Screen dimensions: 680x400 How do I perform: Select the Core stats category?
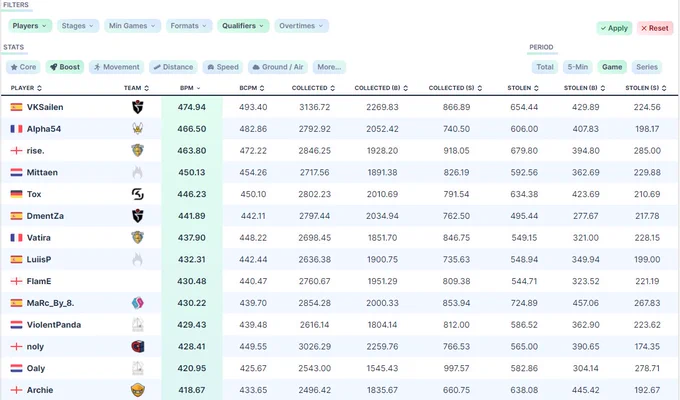click(x=23, y=67)
